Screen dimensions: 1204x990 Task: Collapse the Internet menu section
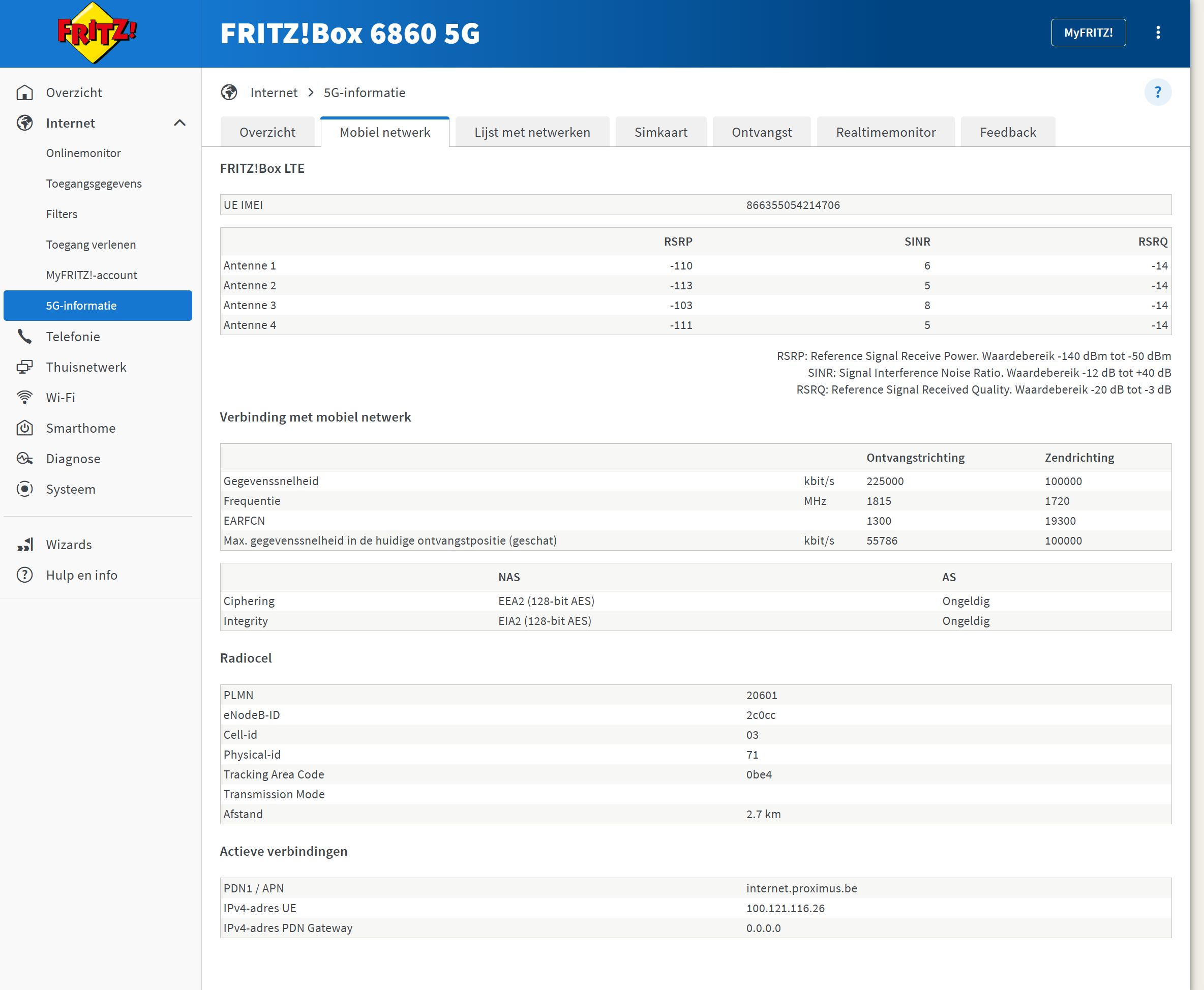[x=179, y=123]
